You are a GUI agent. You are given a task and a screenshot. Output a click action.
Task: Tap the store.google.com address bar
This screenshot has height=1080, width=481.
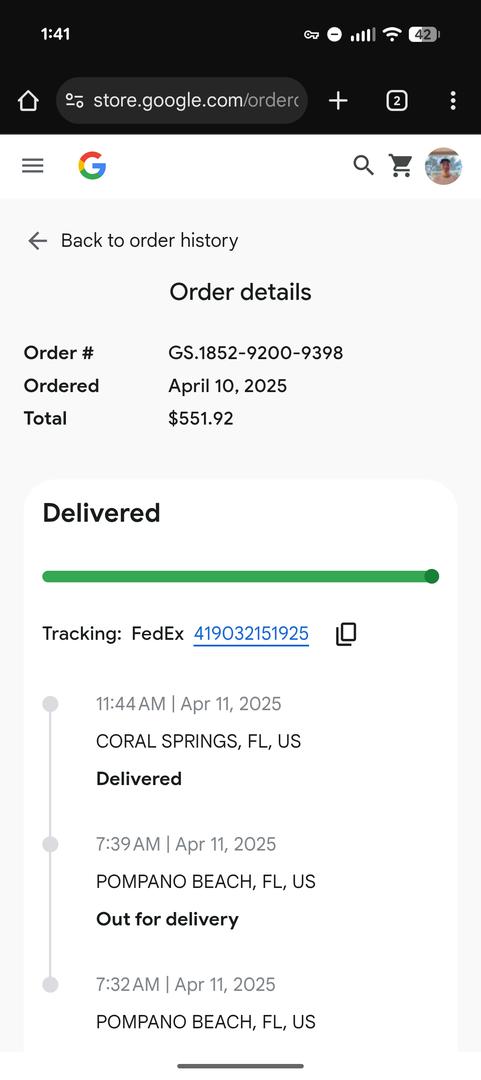[182, 101]
